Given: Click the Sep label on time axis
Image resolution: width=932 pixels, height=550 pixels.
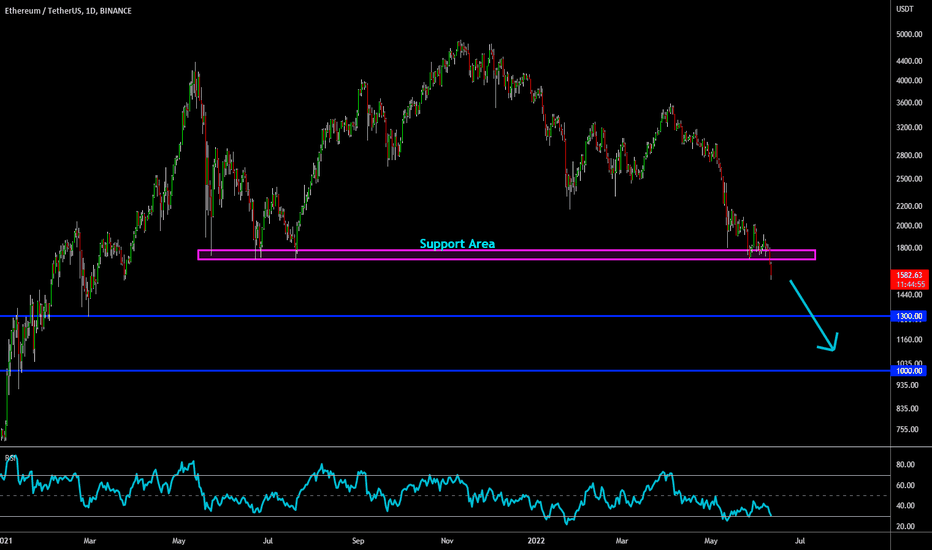Looking at the screenshot, I should [x=358, y=541].
